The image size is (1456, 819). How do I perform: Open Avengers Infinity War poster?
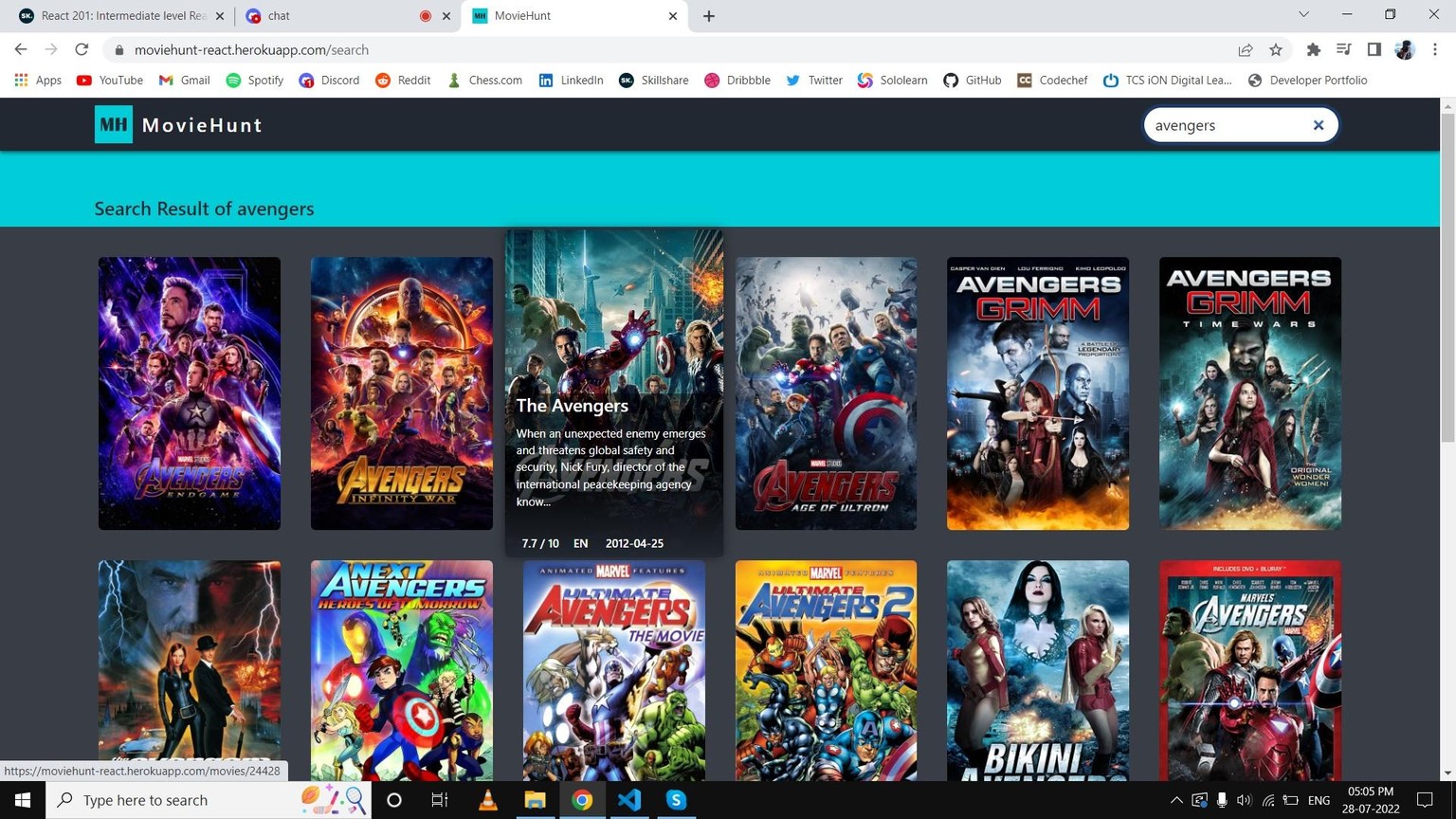(402, 393)
